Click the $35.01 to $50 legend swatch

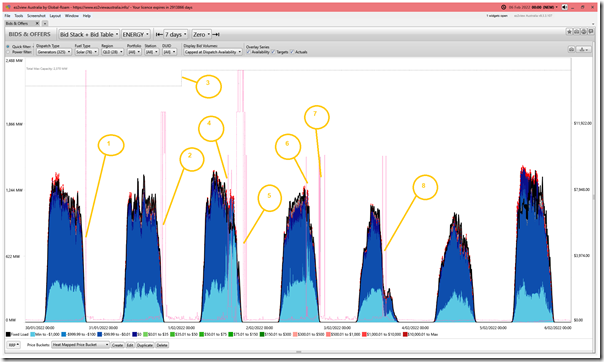[173, 334]
